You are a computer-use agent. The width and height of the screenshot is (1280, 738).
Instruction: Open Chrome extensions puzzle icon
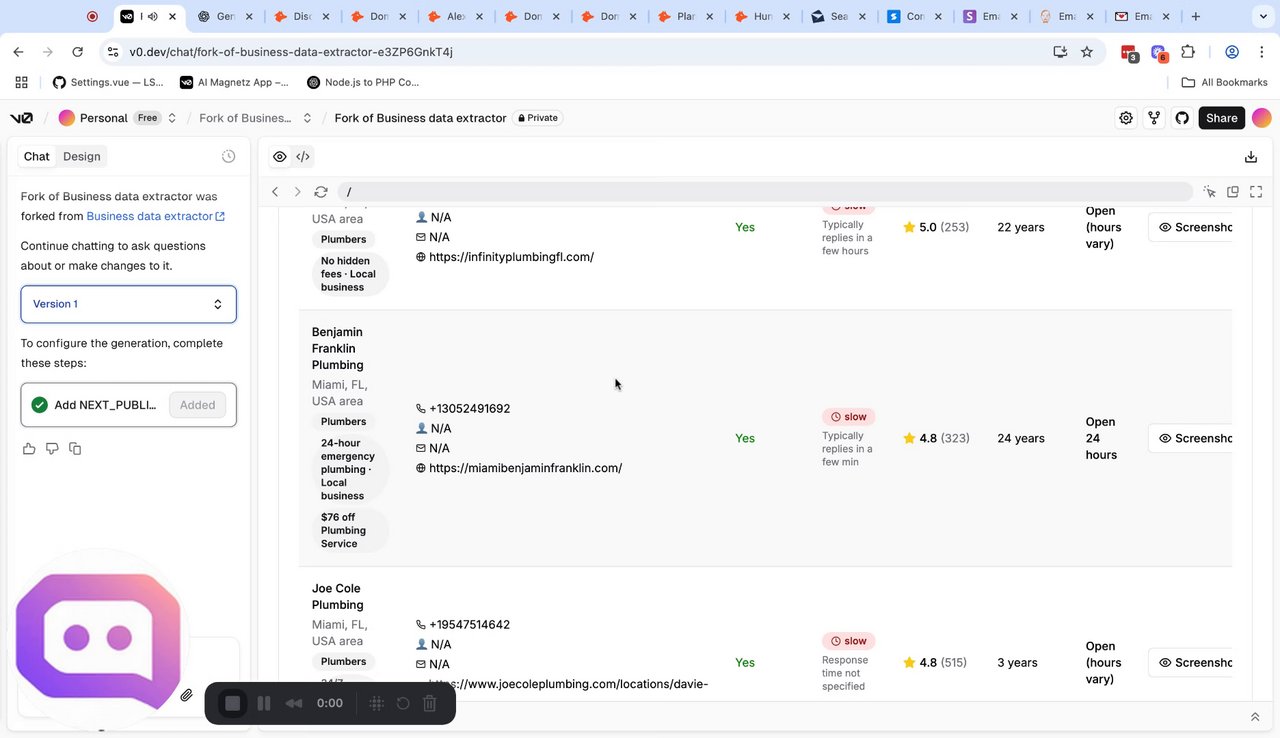[x=1188, y=52]
